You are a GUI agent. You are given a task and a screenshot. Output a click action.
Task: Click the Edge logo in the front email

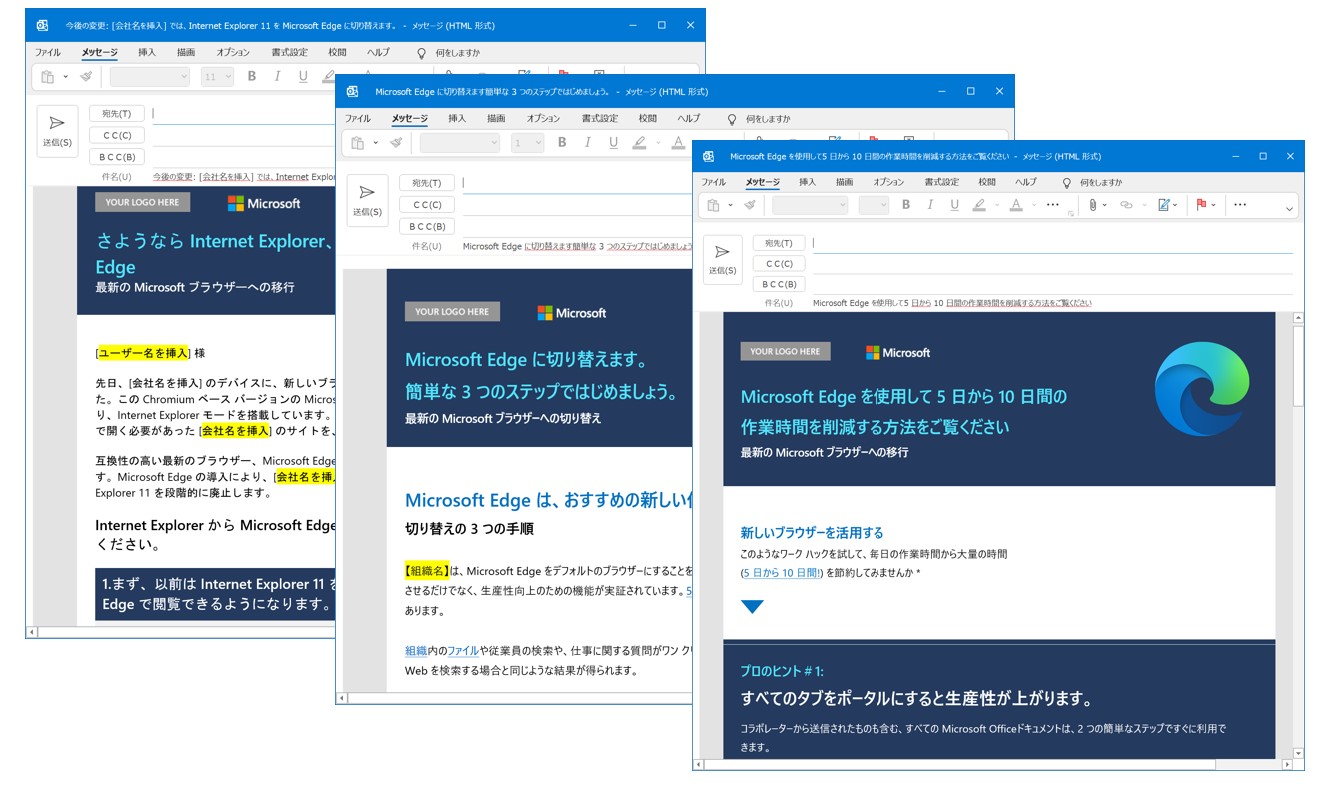[1202, 387]
